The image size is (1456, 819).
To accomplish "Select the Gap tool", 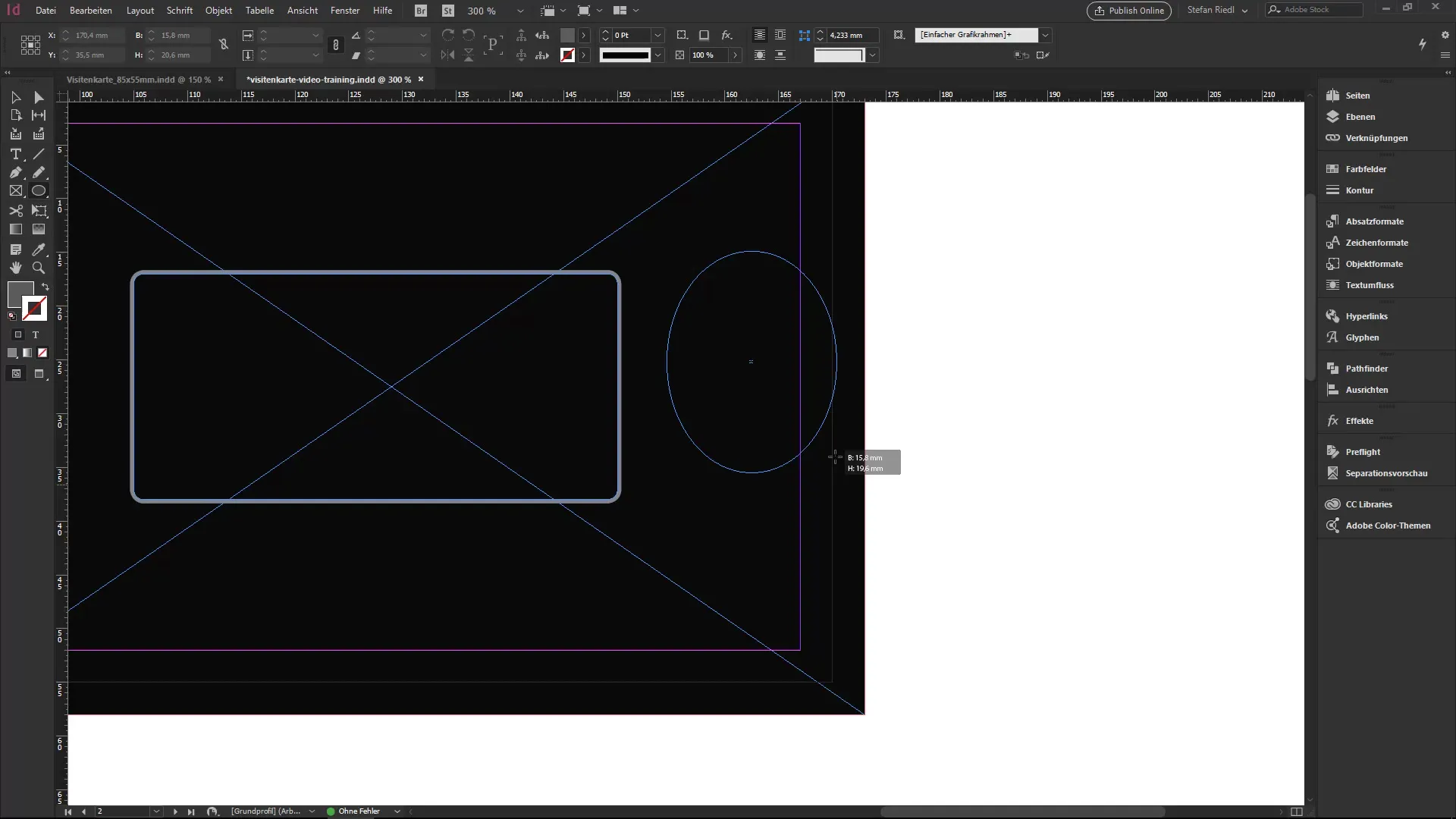I will click(39, 115).
